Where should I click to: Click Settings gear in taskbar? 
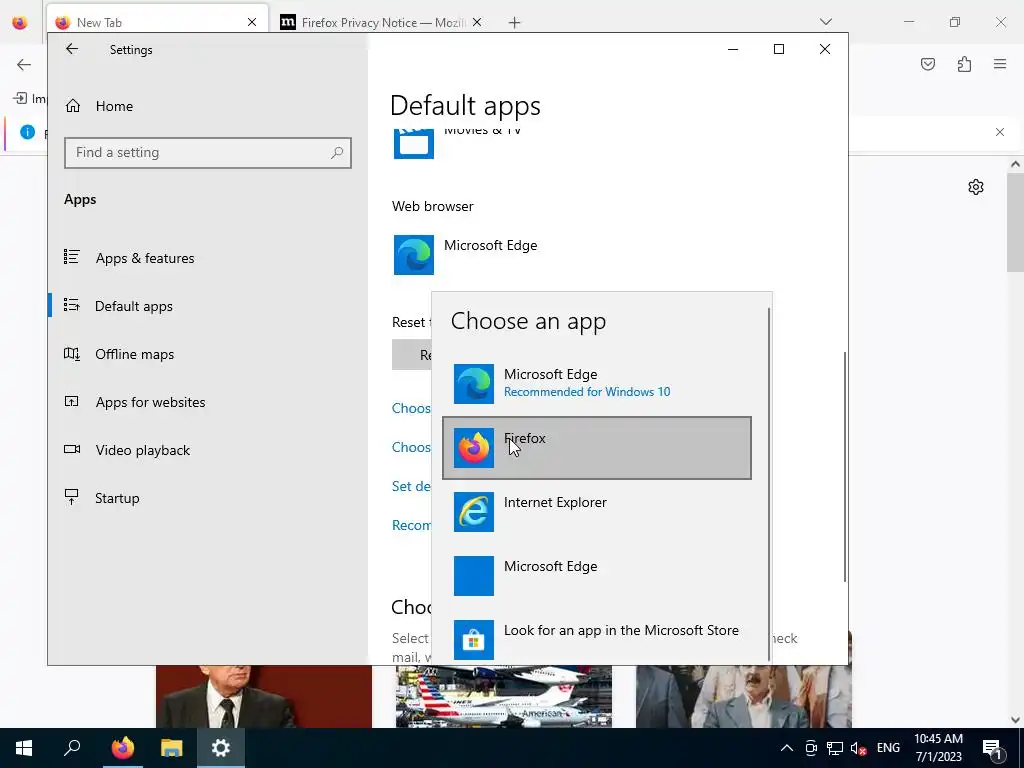tap(221, 748)
